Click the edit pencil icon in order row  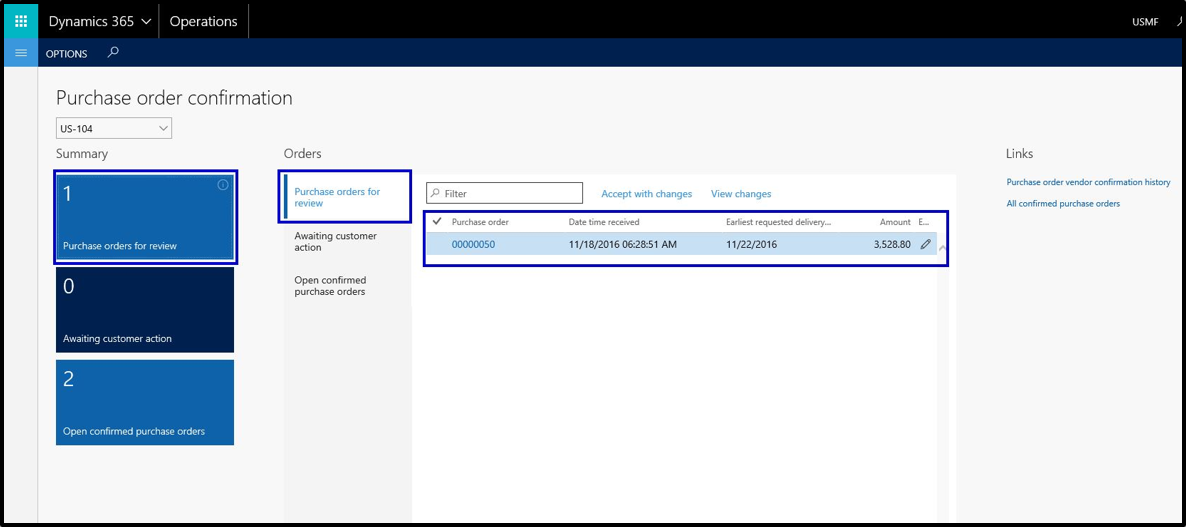[925, 244]
